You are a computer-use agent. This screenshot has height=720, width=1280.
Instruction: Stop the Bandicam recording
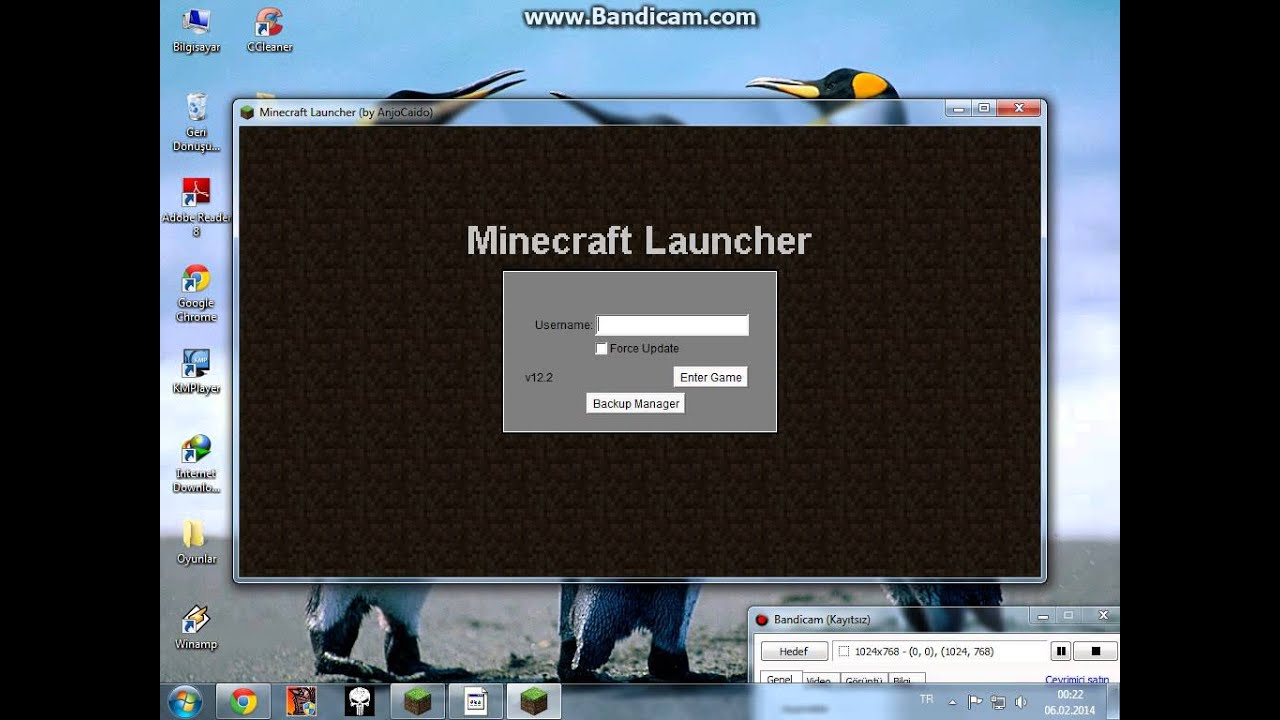pyautogui.click(x=1095, y=651)
